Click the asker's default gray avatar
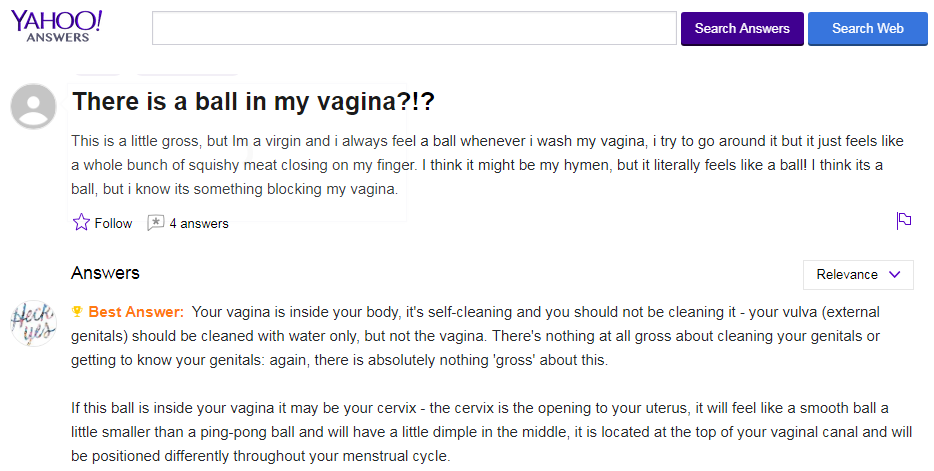Screen dimensions: 934x471 coord(33,106)
